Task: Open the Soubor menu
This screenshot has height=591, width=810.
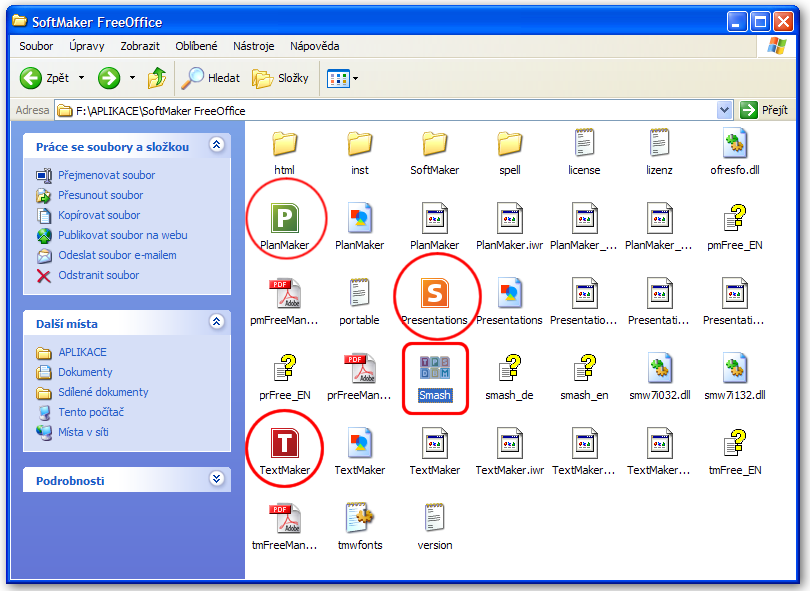Action: [x=36, y=46]
